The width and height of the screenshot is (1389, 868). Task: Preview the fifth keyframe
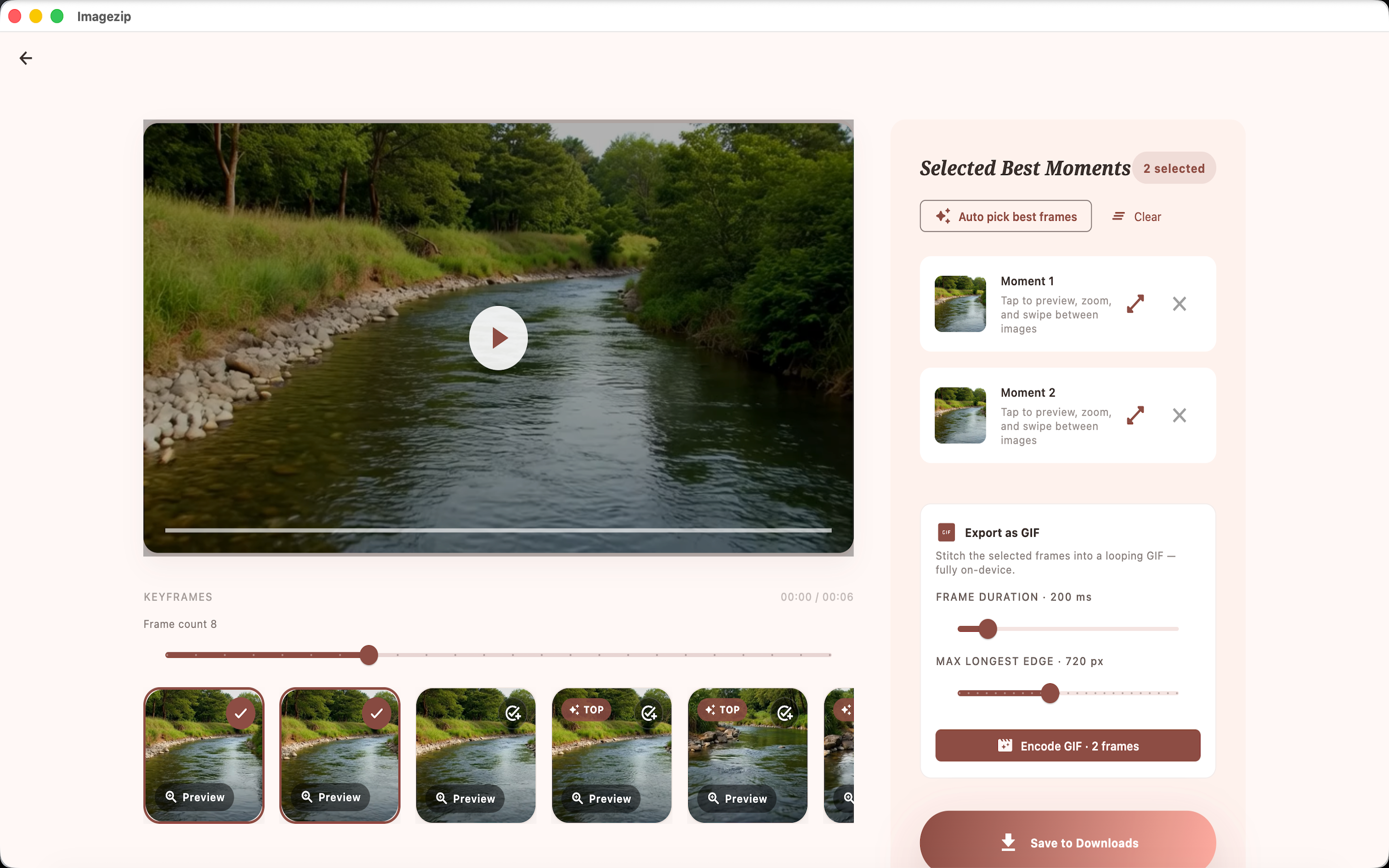coord(737,799)
